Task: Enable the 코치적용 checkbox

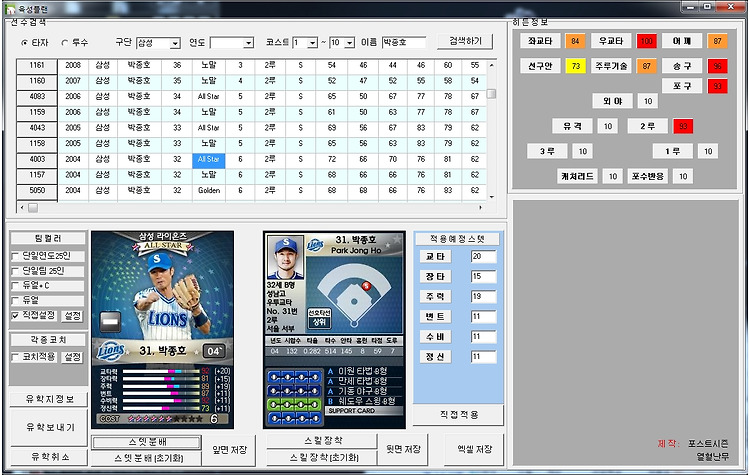Action: click(15, 357)
